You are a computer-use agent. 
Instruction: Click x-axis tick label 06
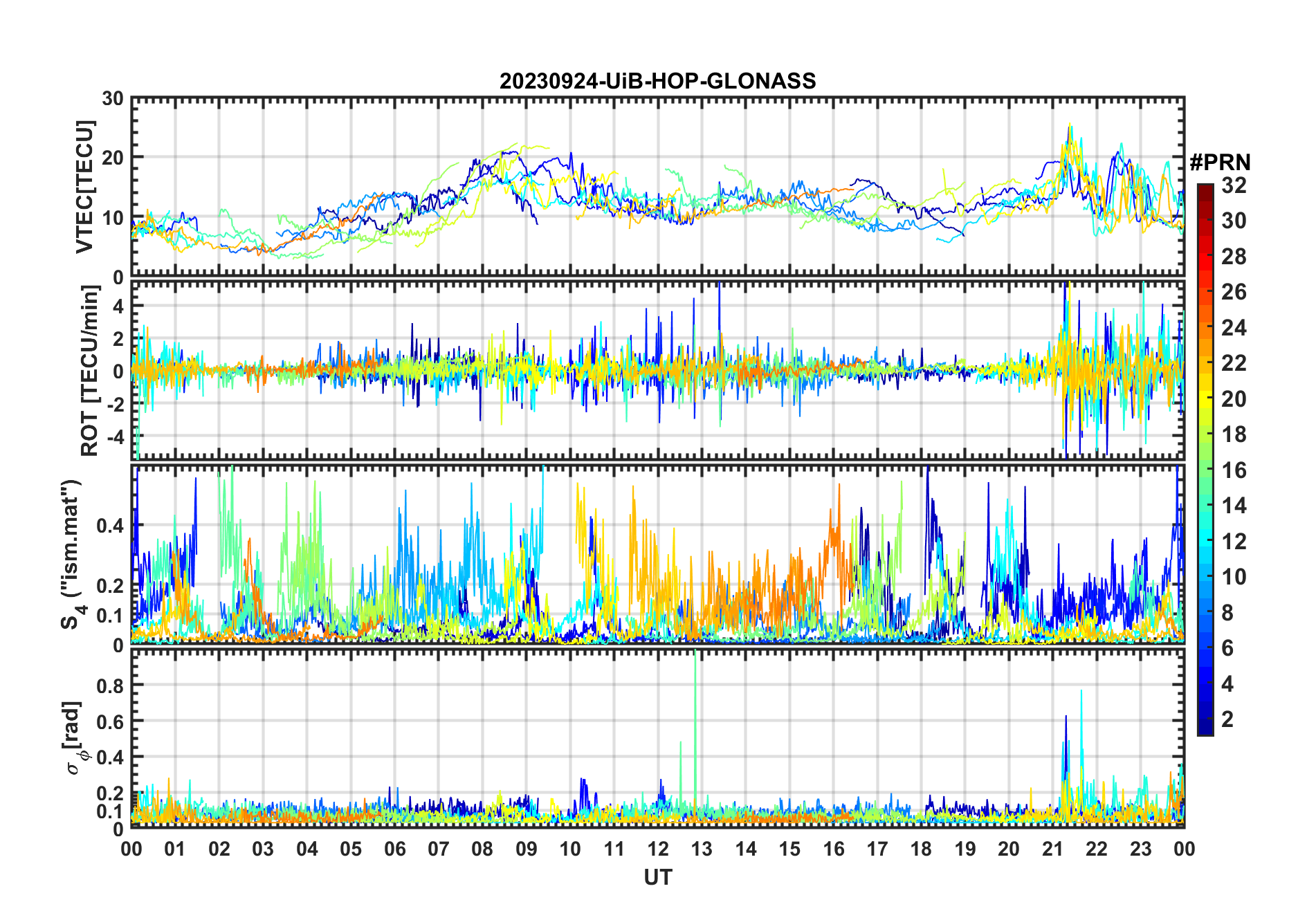pyautogui.click(x=394, y=849)
